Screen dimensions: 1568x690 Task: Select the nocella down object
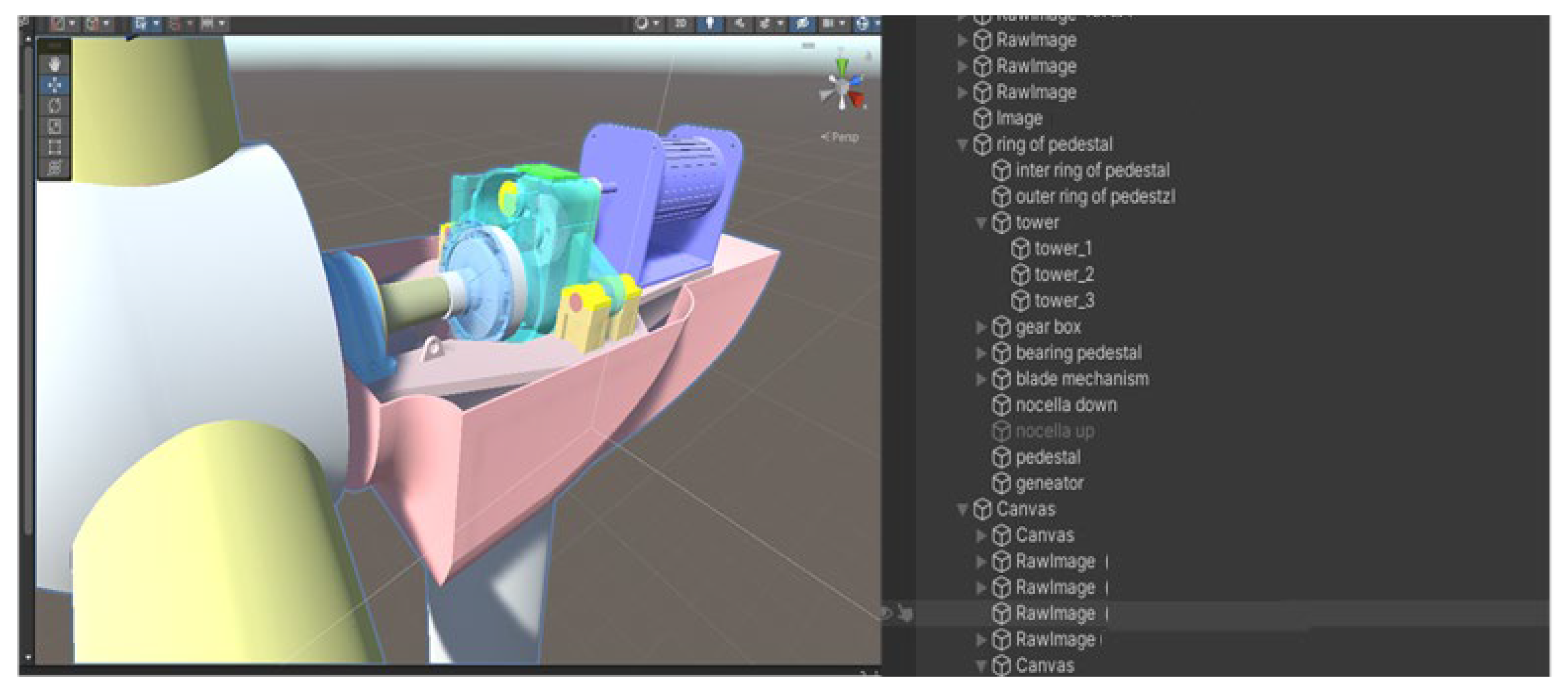[x=1065, y=405]
